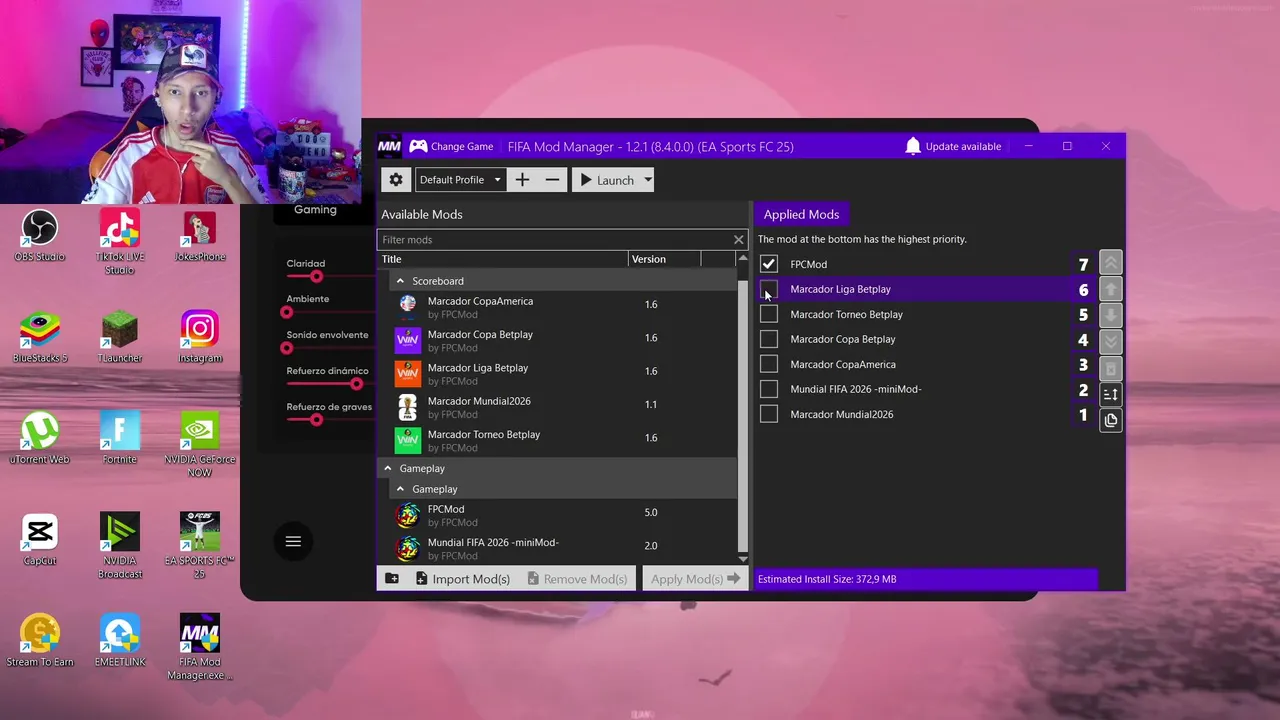Open the Default Profile dropdown
1280x720 pixels.
tap(459, 180)
